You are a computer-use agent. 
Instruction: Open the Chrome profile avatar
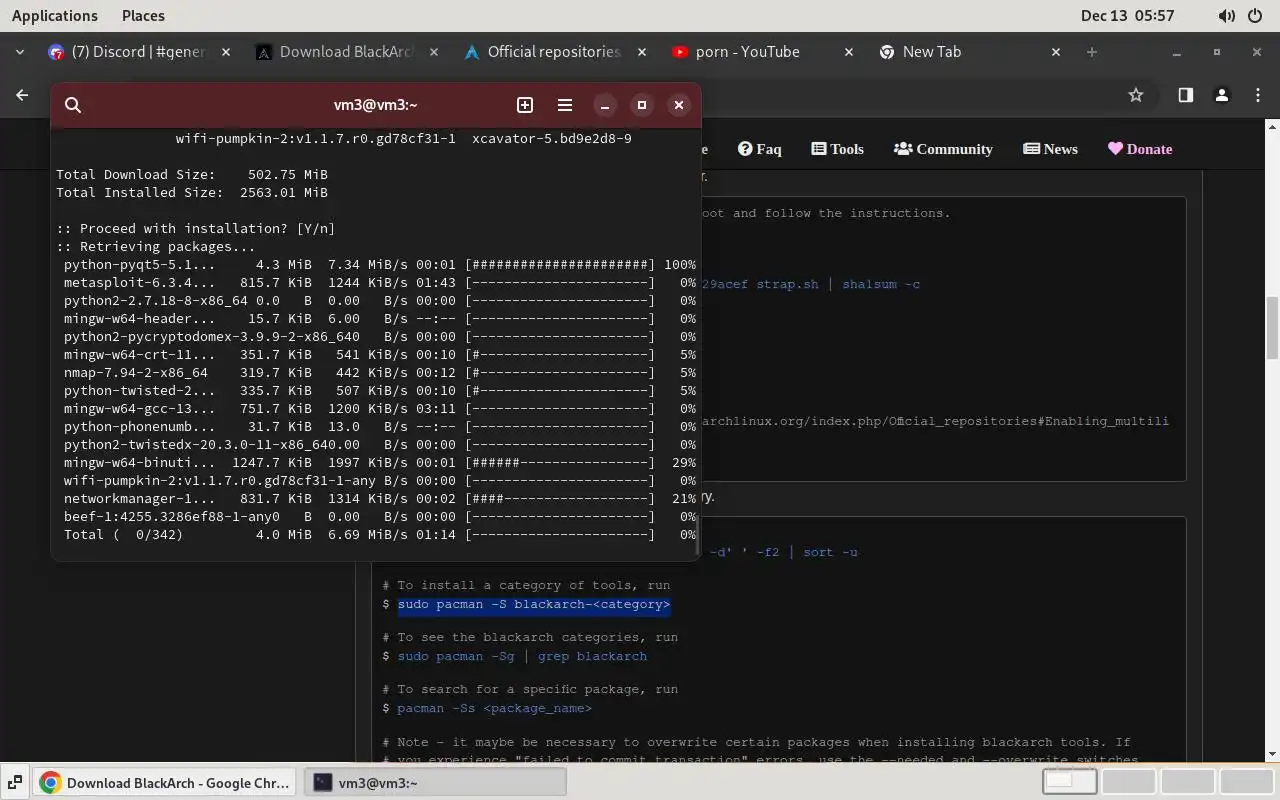click(1221, 95)
